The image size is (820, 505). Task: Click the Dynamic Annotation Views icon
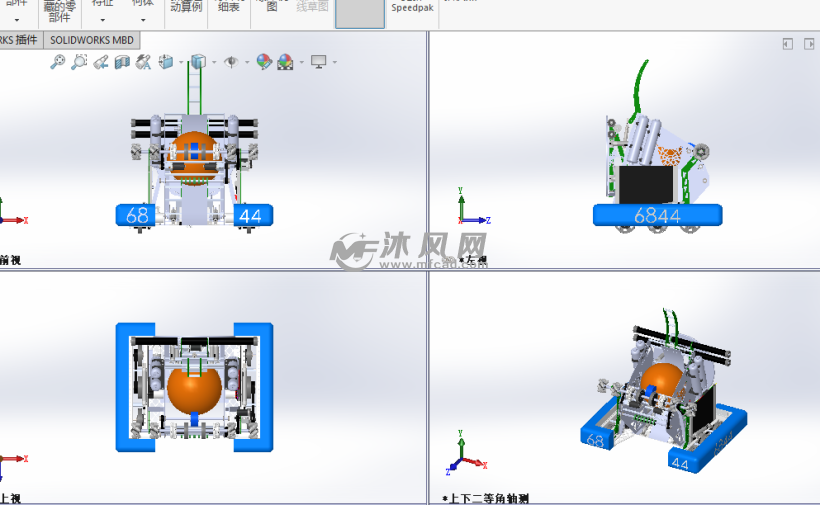pyautogui.click(x=143, y=62)
